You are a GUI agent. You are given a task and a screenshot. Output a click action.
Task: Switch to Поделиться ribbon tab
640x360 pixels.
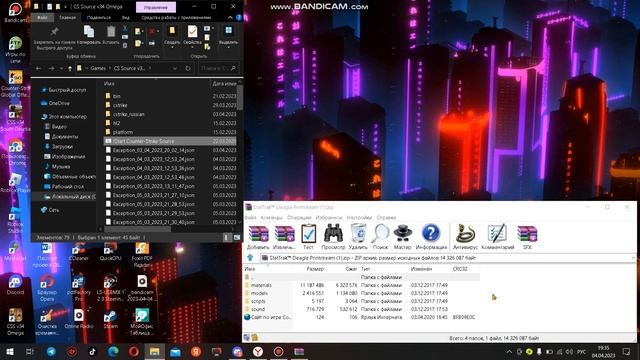click(99, 18)
